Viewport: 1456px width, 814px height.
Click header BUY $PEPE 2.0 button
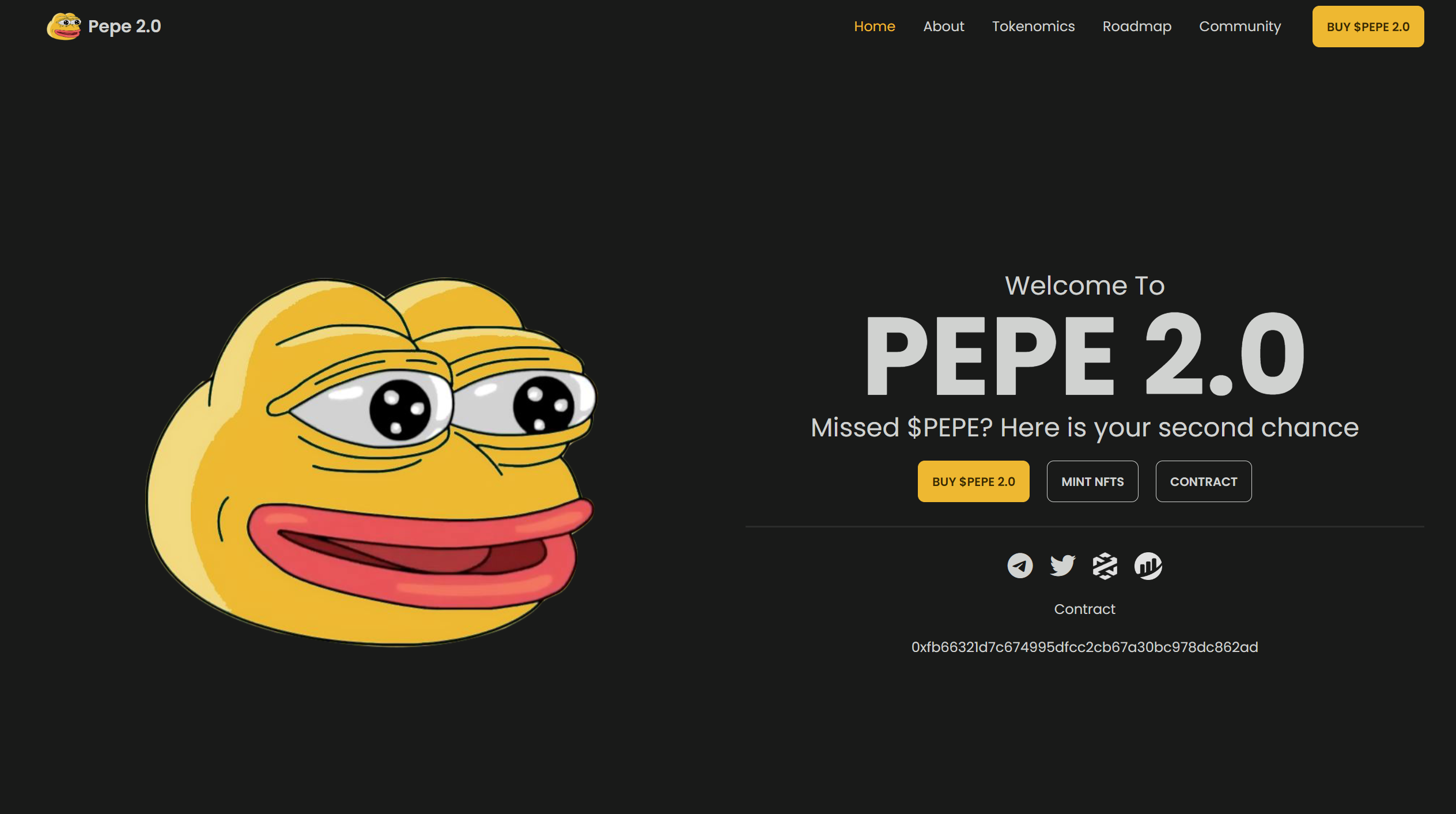tap(1368, 27)
